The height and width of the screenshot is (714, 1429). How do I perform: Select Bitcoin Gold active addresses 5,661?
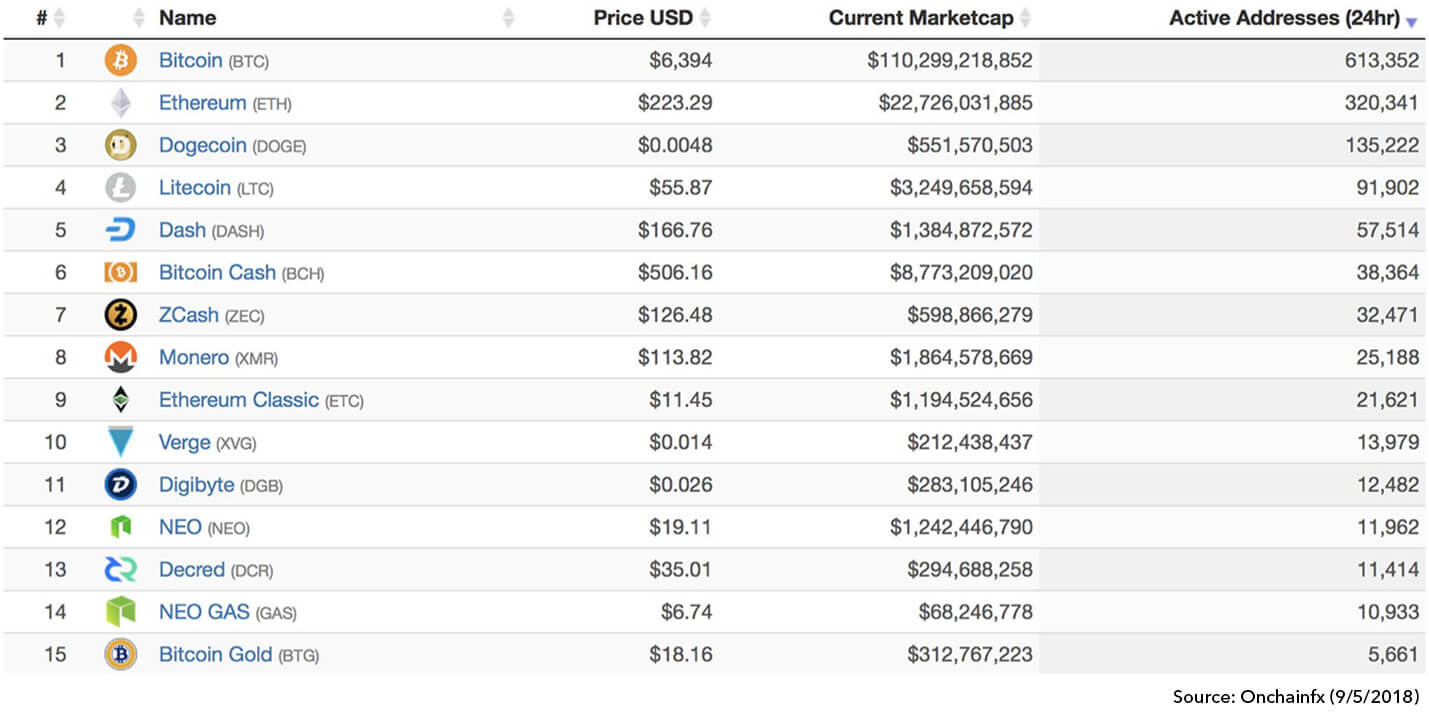(x=1394, y=655)
